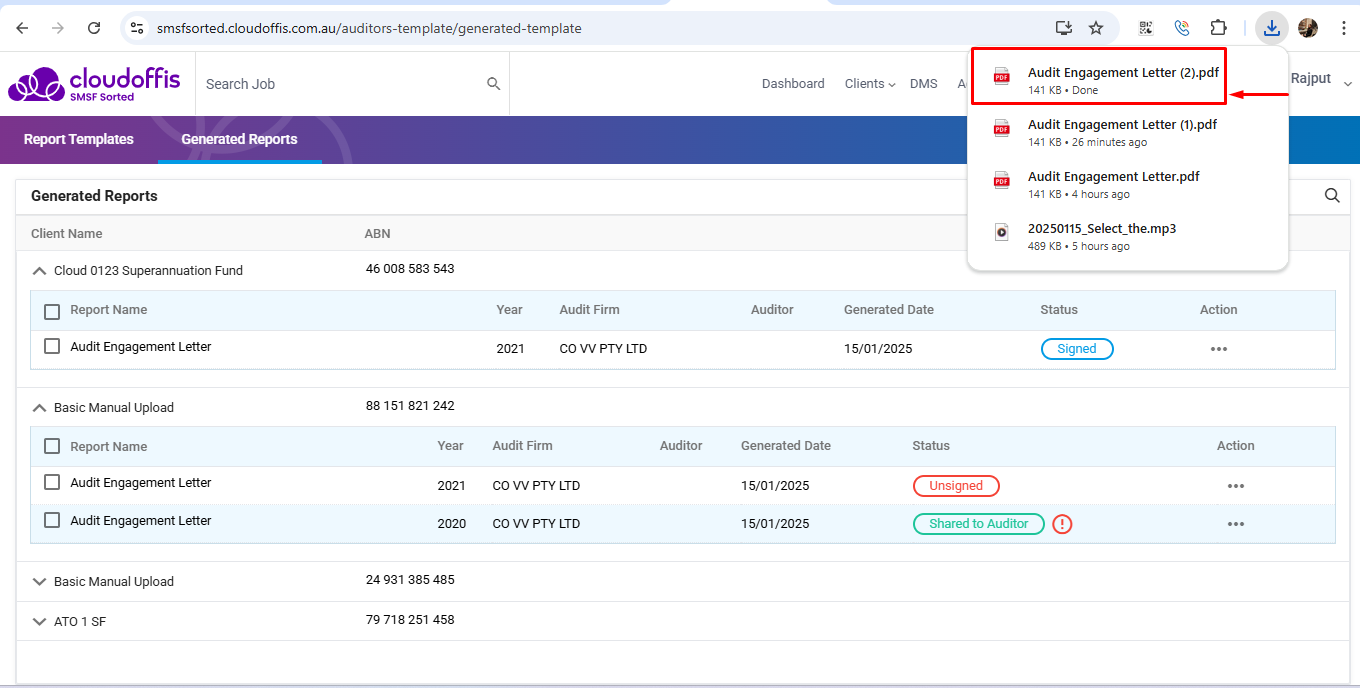The width and height of the screenshot is (1360, 688).
Task: Tick the Signed 2021 Audit Engagement Letter checkbox
Action: pyautogui.click(x=52, y=346)
